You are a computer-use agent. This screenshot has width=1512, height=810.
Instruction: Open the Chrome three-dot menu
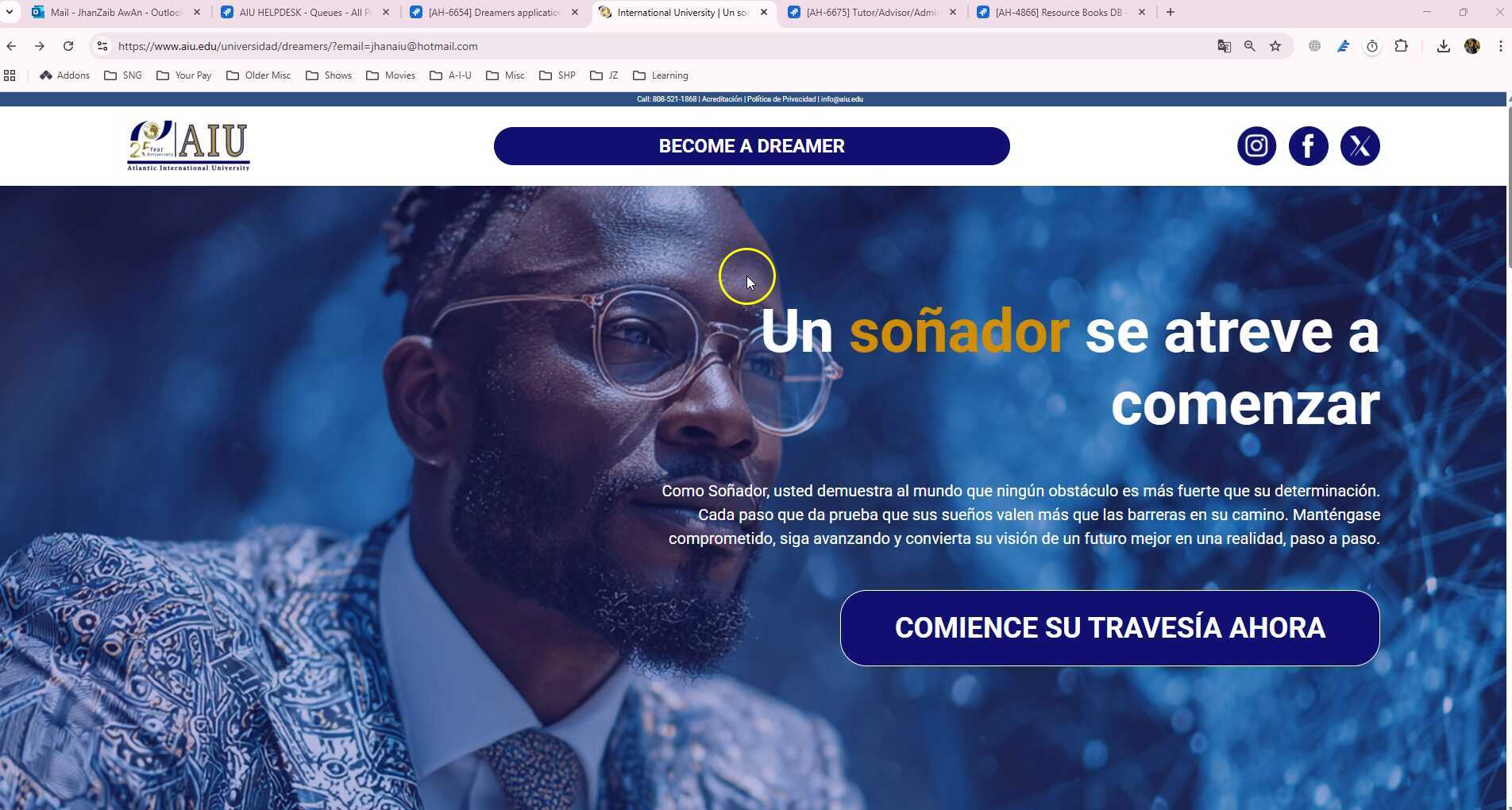[1500, 46]
